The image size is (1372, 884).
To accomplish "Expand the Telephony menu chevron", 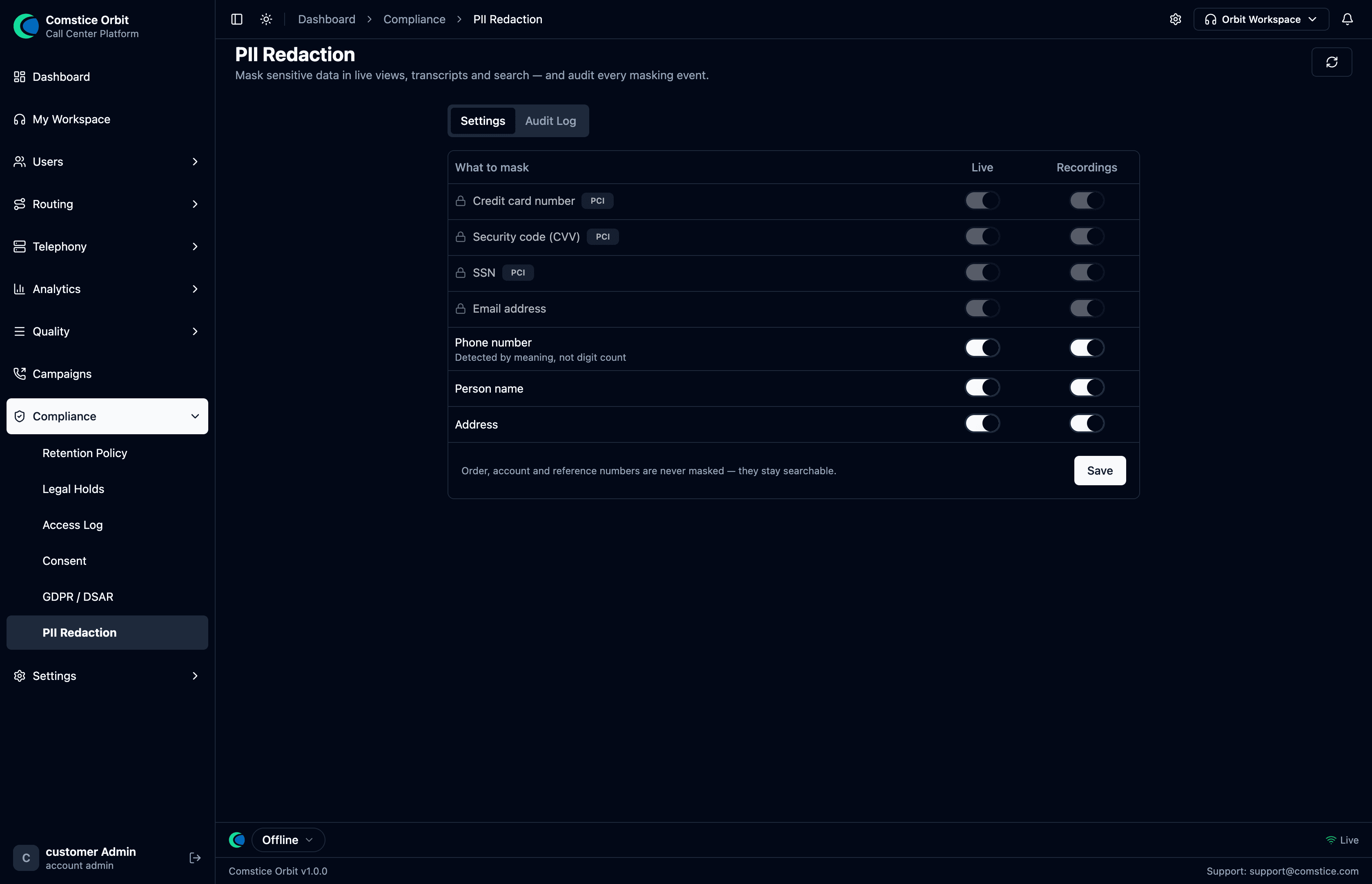I will 195,247.
